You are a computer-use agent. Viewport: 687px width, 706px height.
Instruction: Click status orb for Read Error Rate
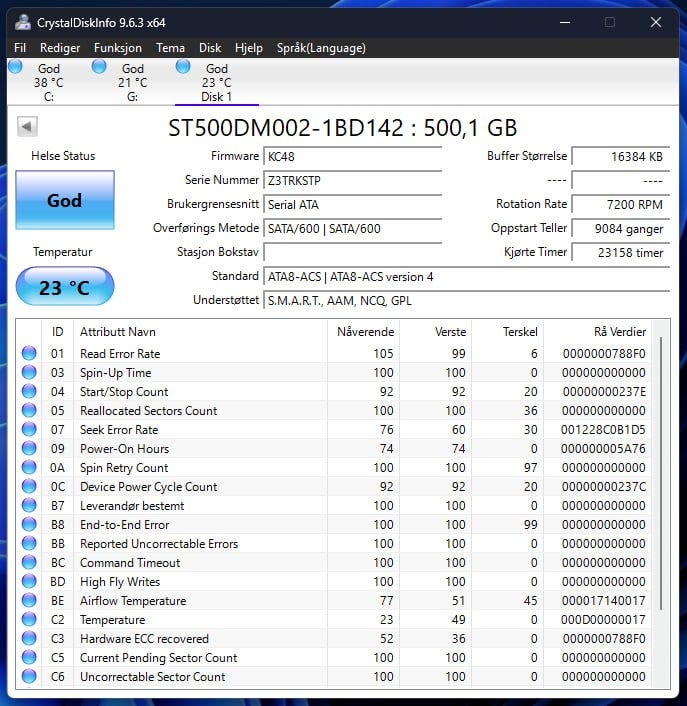coord(29,353)
